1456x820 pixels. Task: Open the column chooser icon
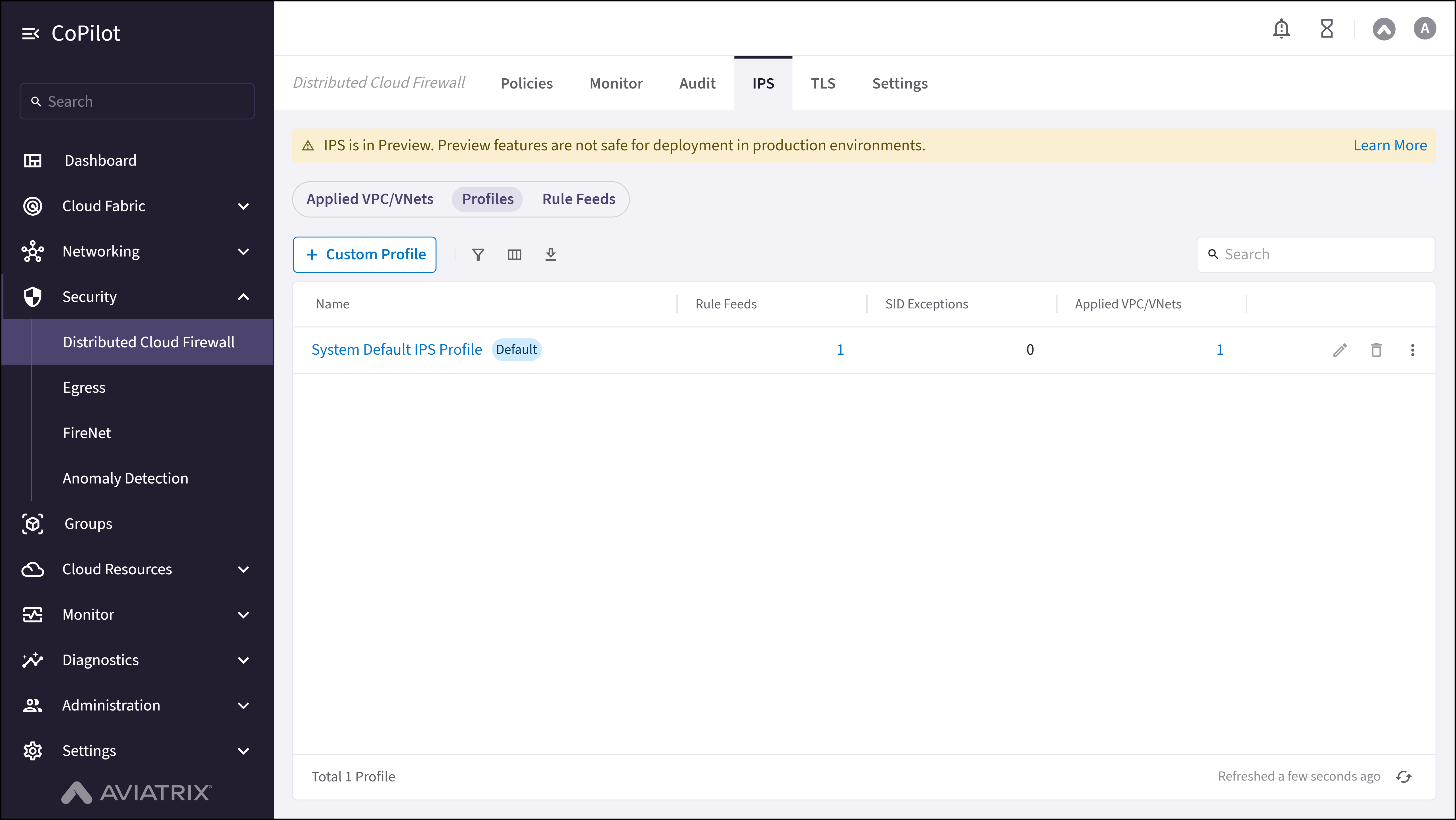(x=514, y=255)
